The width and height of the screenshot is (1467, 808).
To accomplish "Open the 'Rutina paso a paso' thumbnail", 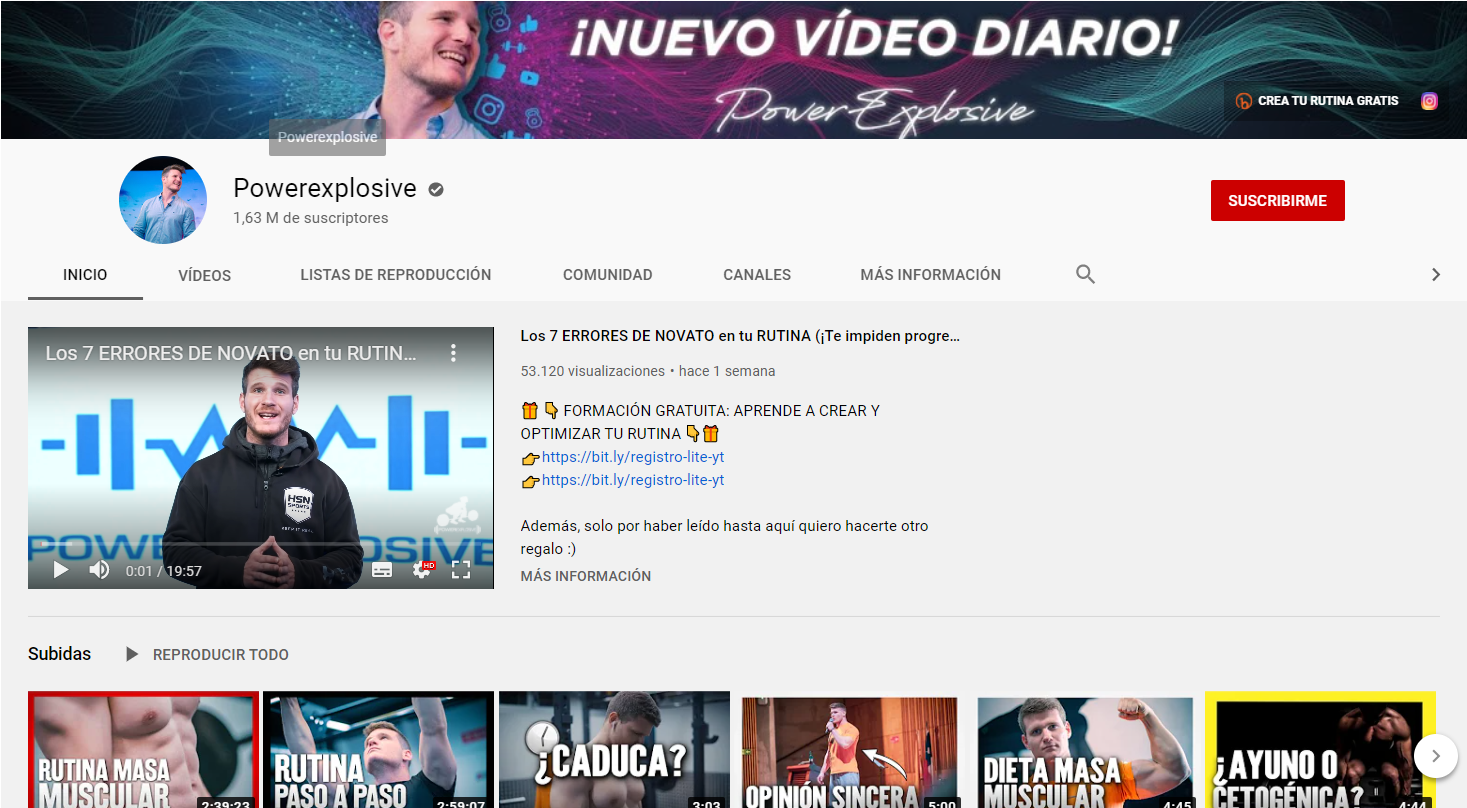I will tap(379, 750).
